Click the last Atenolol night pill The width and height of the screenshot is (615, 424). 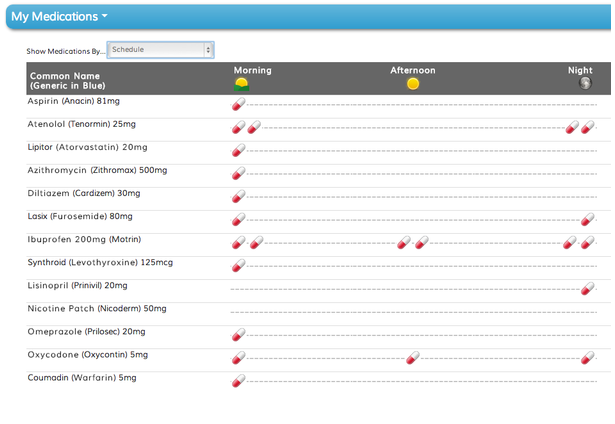click(588, 127)
